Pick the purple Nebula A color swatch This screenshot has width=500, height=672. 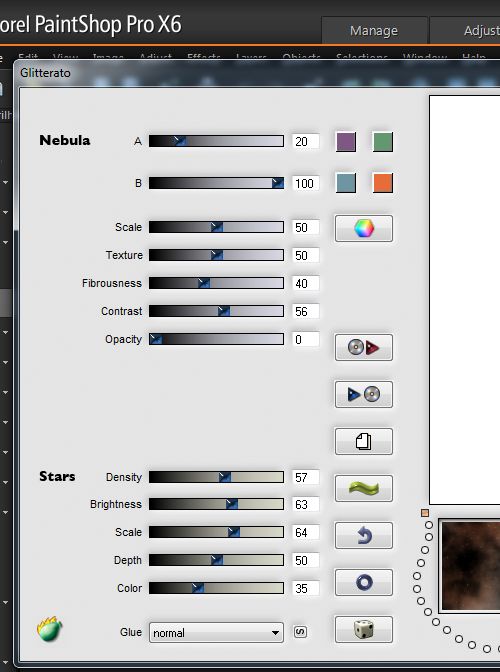(346, 142)
